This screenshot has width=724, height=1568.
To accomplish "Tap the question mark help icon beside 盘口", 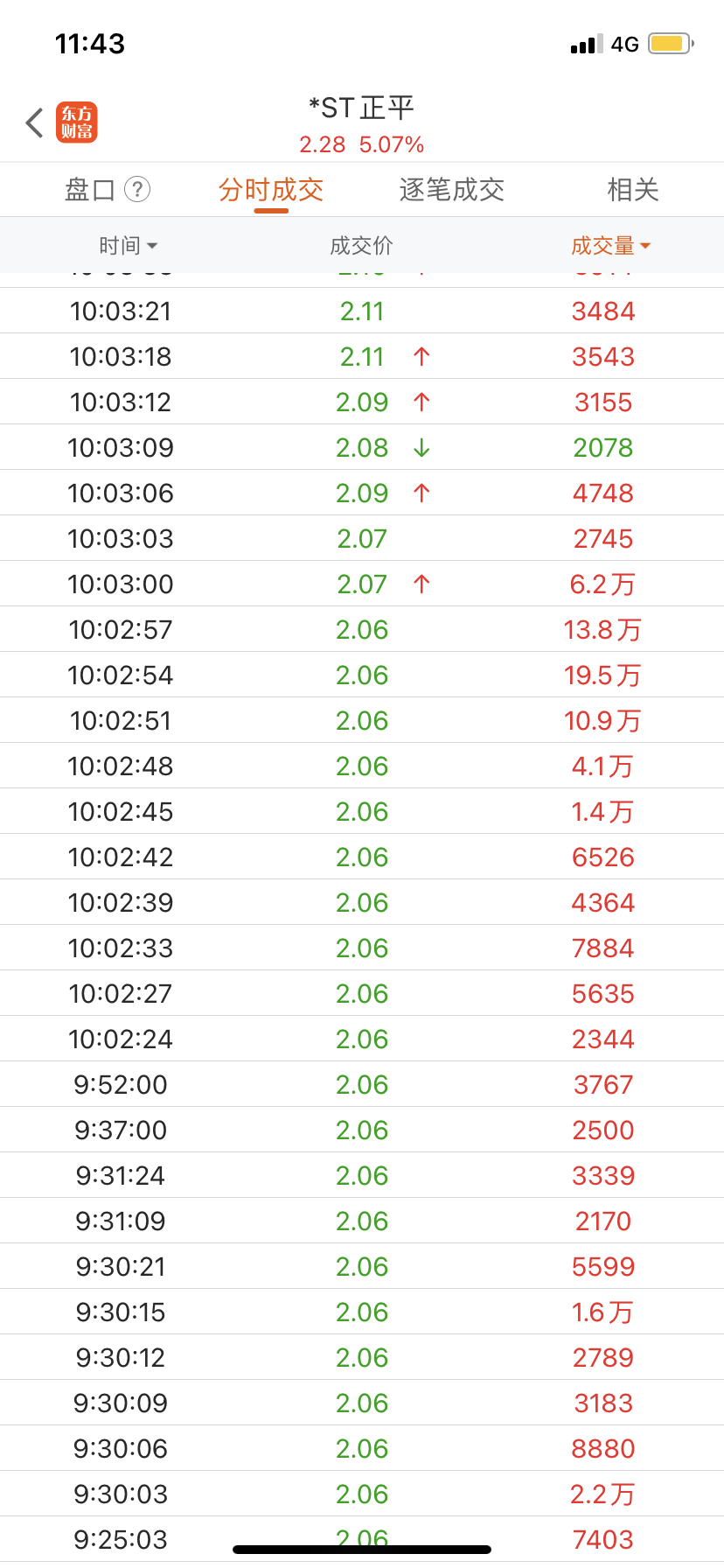I will (137, 189).
